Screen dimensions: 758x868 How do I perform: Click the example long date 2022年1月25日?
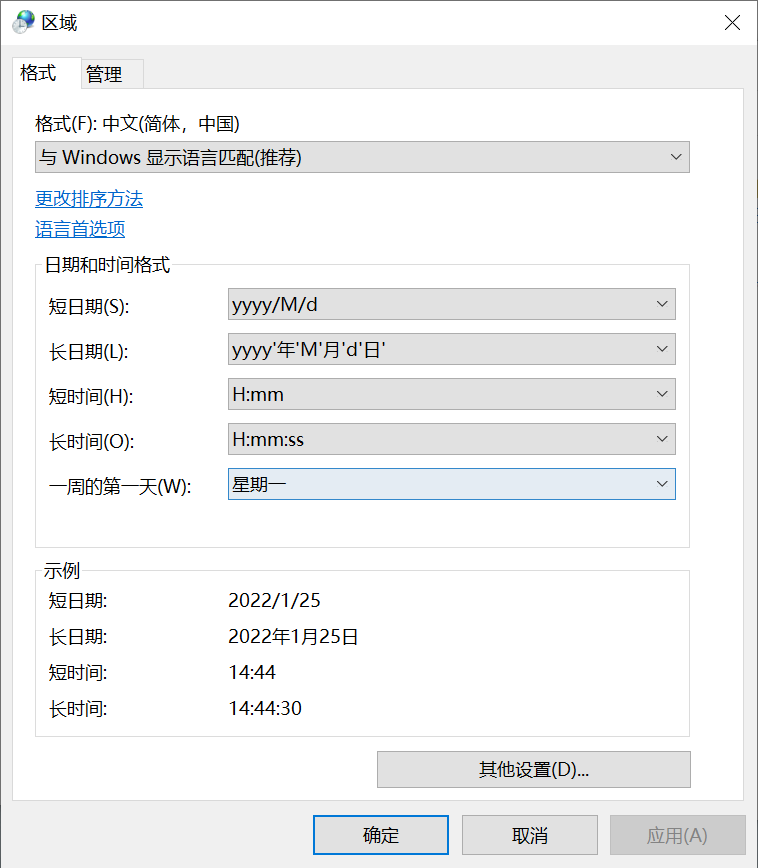pyautogui.click(x=293, y=636)
